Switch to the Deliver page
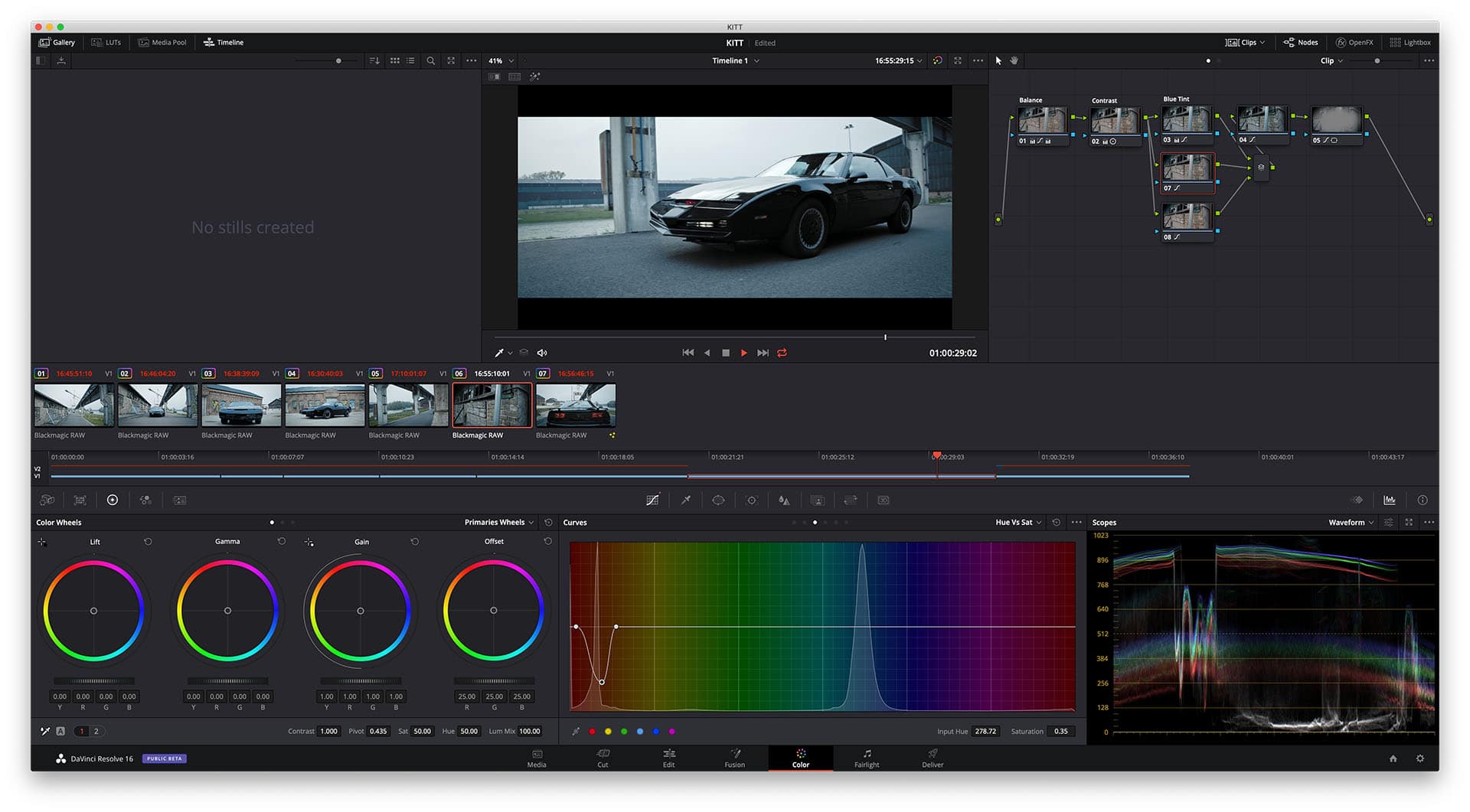1470x812 pixels. 933,758
